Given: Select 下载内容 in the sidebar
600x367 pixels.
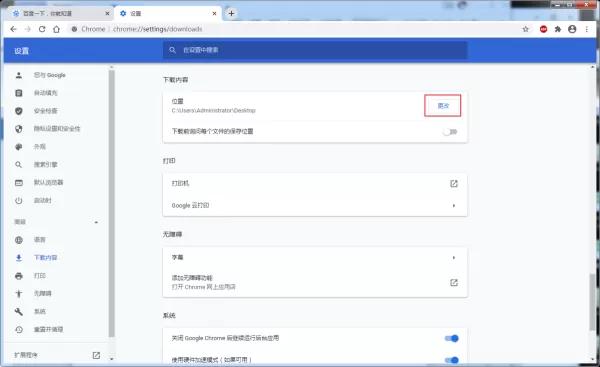Looking at the screenshot, I should [x=45, y=258].
